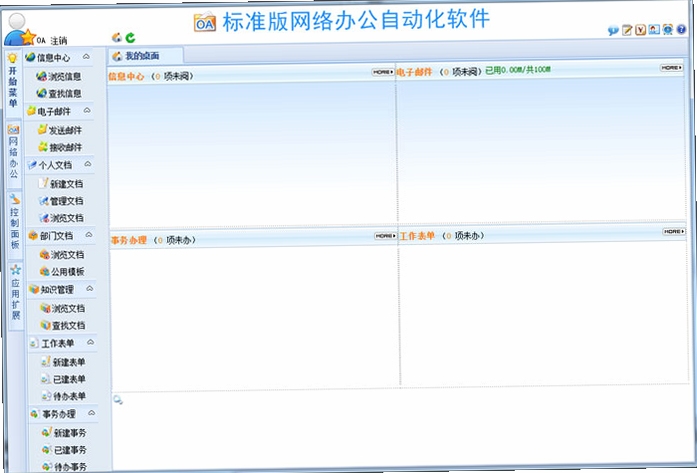Viewport: 697px width, 473px height.
Task: Collapse the 部门文档 group chevron
Action: 89,234
